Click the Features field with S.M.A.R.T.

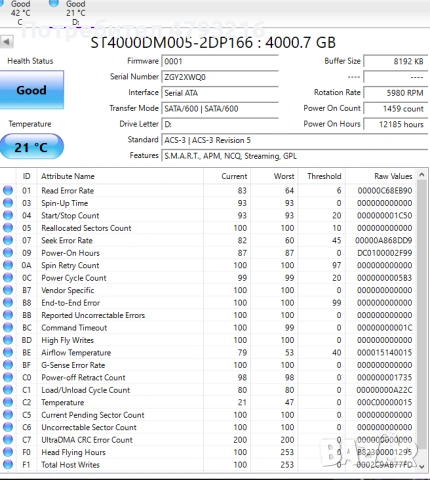point(295,156)
